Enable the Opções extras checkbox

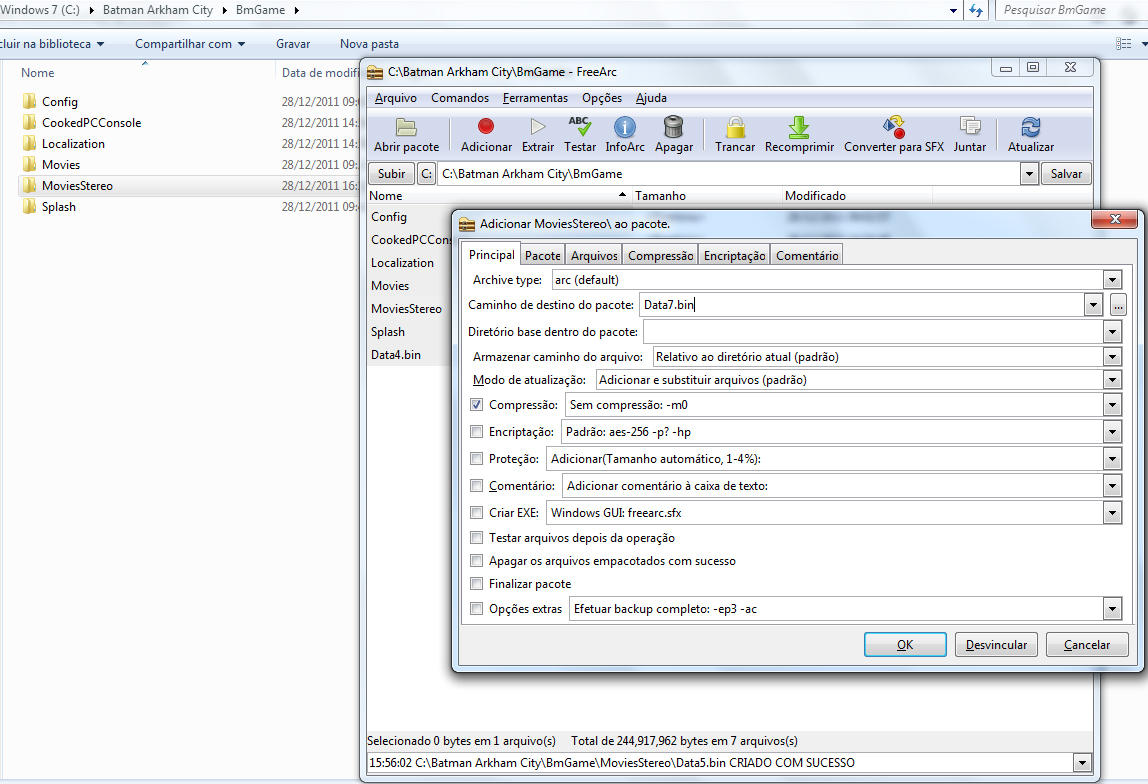pos(477,608)
